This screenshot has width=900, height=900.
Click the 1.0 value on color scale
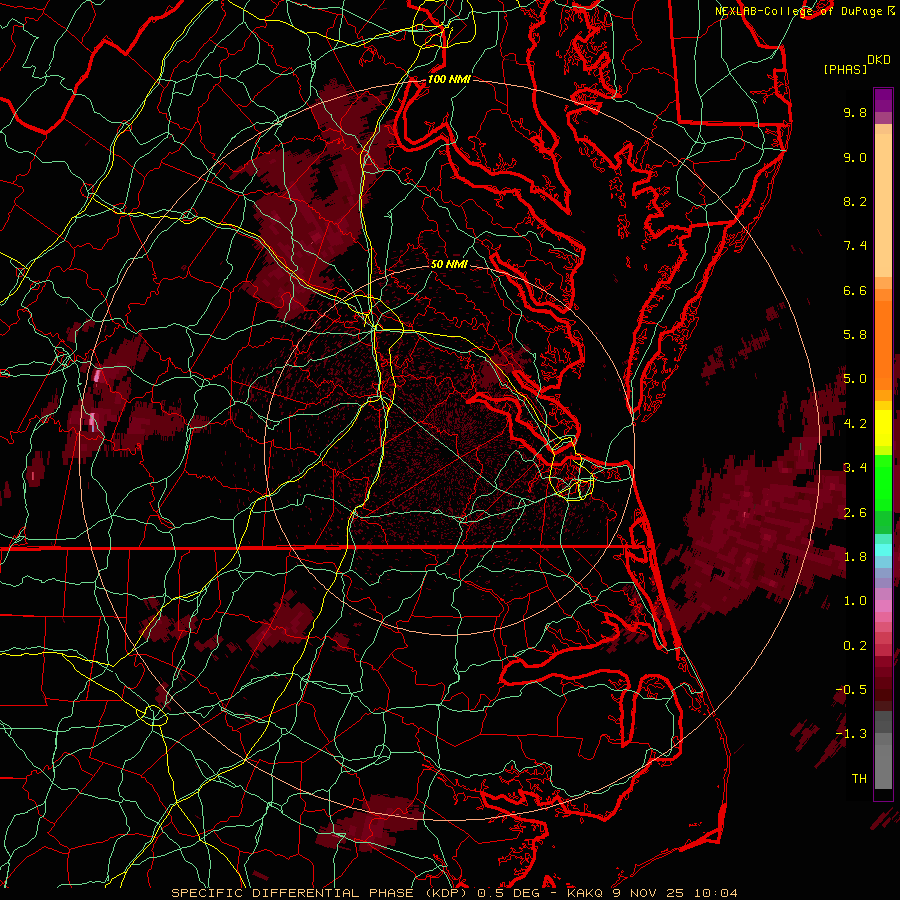point(855,601)
